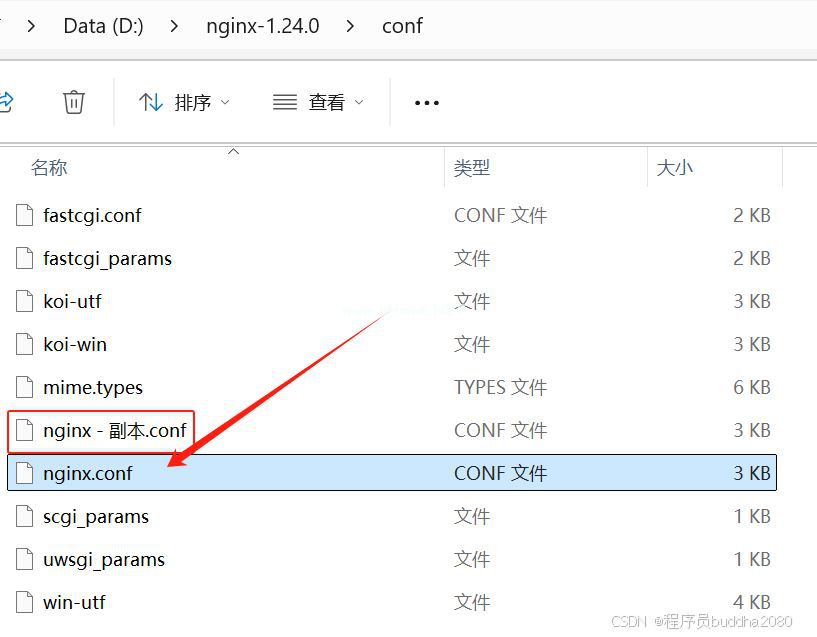Select the koi-win file icon

[24, 344]
